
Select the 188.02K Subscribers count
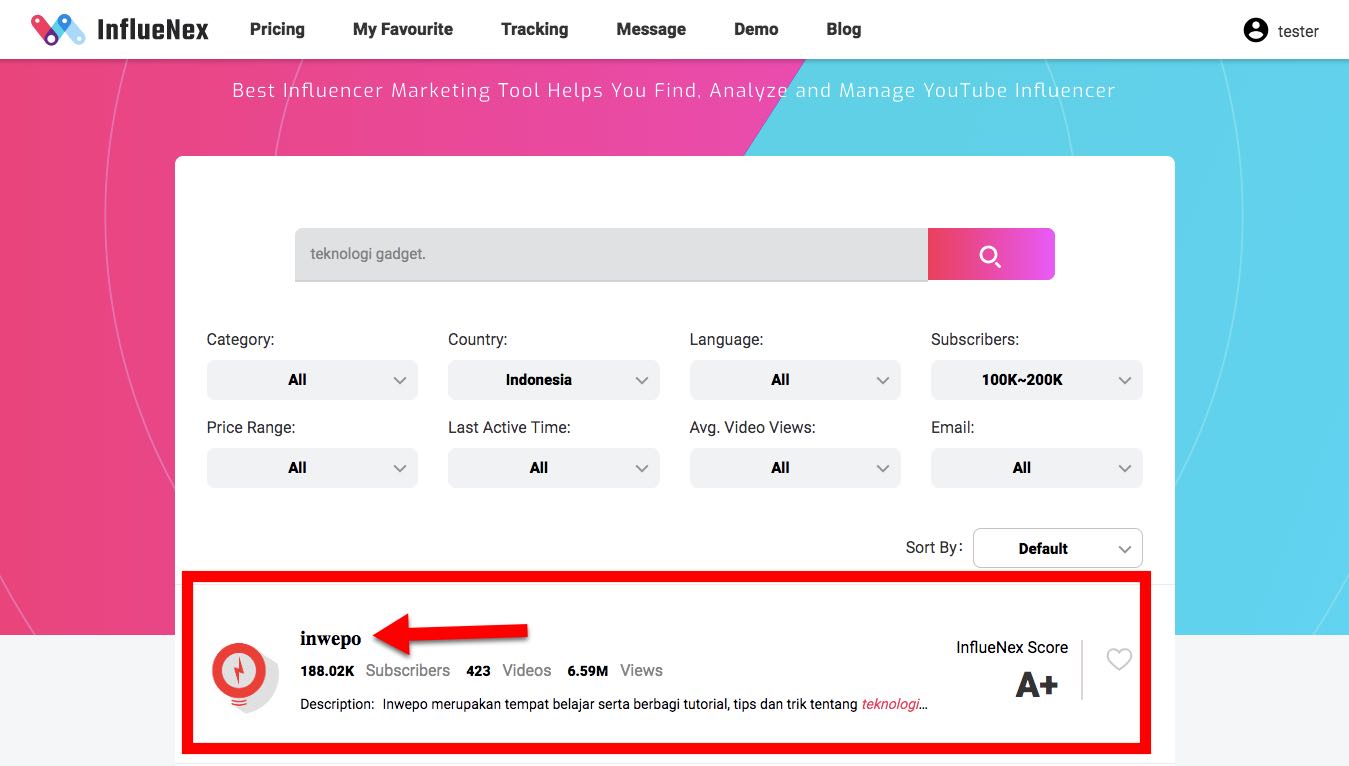click(375, 670)
